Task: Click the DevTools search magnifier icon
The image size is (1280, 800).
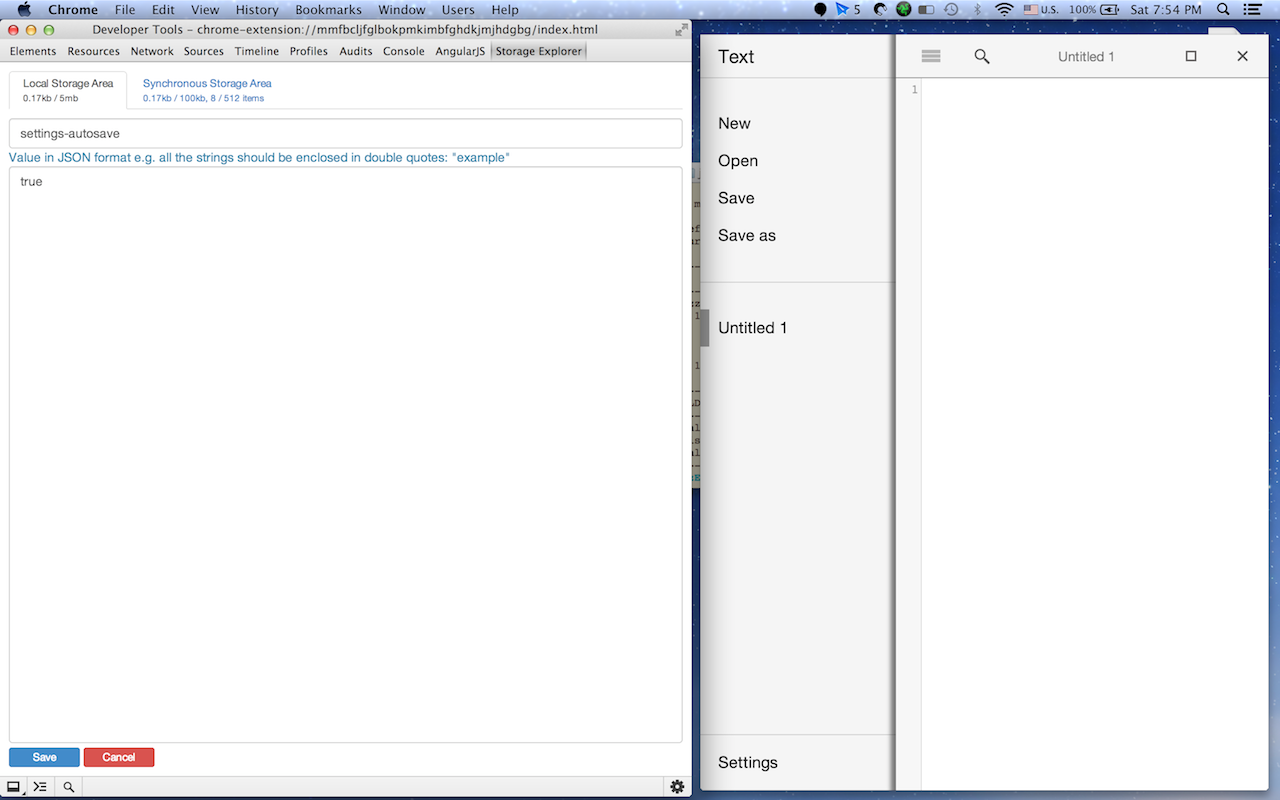Action: (x=68, y=787)
